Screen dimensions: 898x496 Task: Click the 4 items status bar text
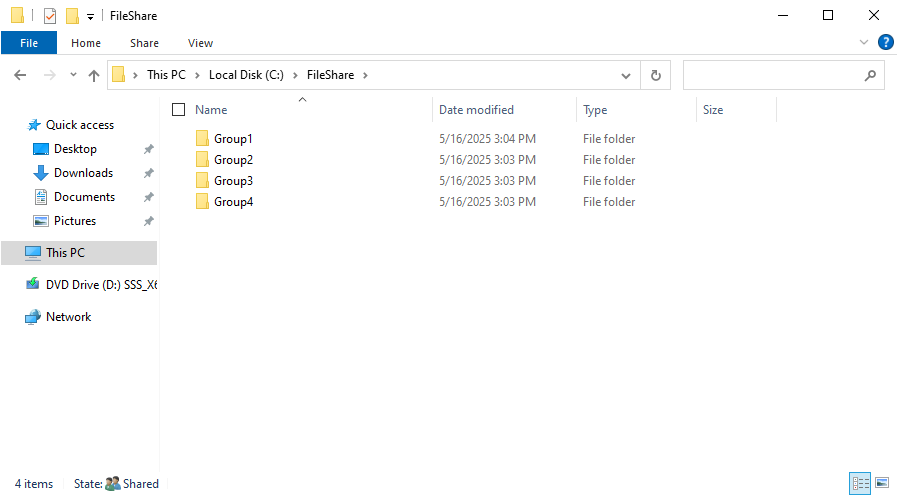click(34, 484)
